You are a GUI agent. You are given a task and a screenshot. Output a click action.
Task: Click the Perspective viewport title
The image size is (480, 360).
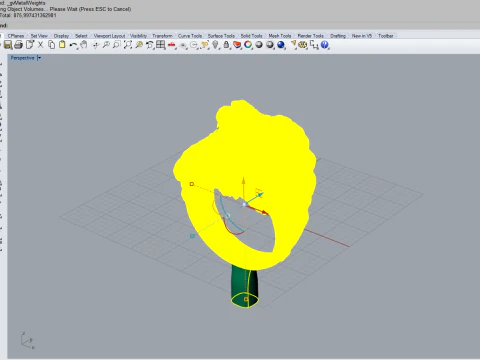tap(22, 58)
